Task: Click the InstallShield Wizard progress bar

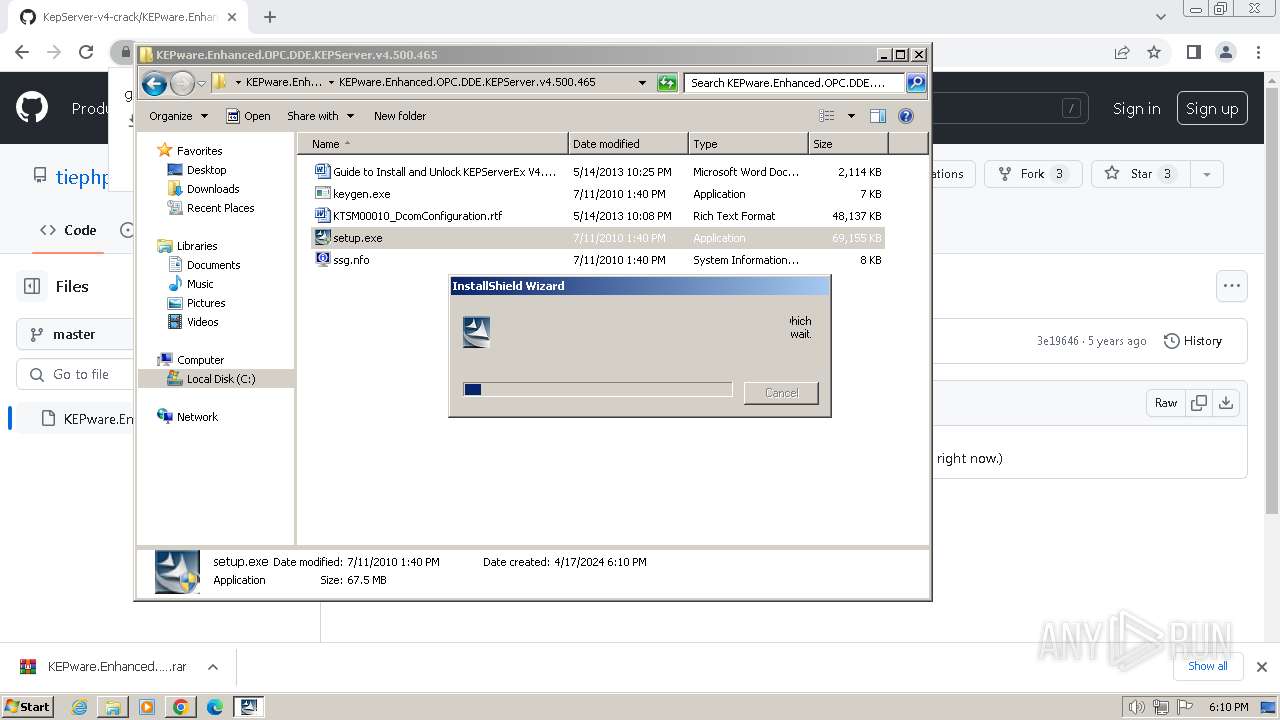Action: 598,389
